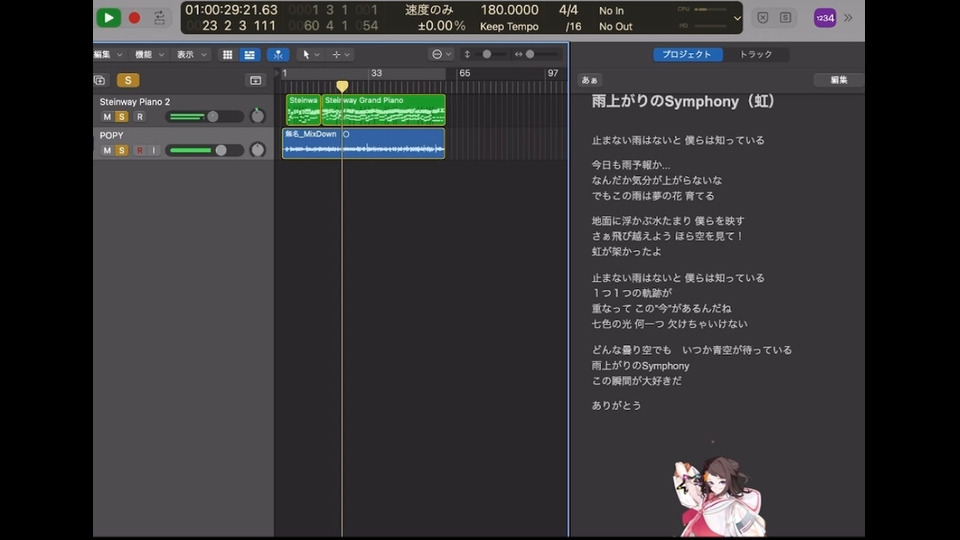
Task: Select the Steinway Piano 2 track name
Action: tap(135, 102)
